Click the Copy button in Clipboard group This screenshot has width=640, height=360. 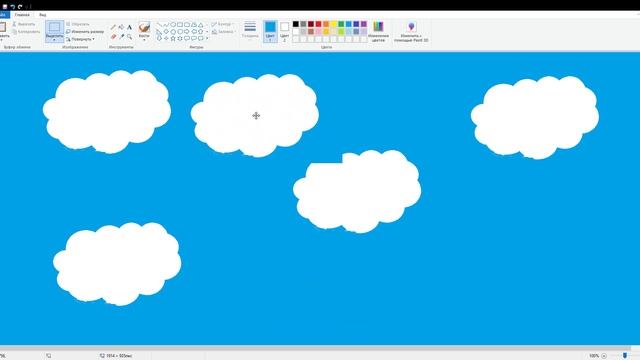(26, 31)
